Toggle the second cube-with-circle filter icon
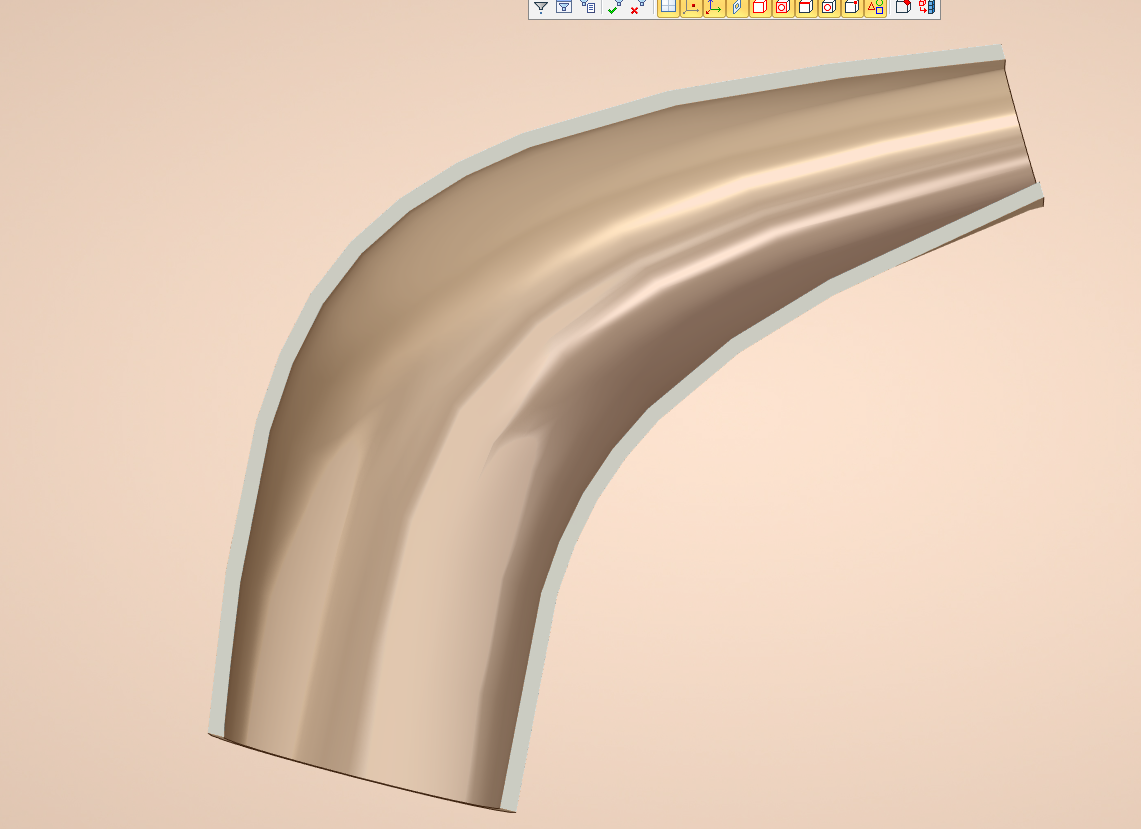This screenshot has width=1141, height=829. click(x=828, y=7)
